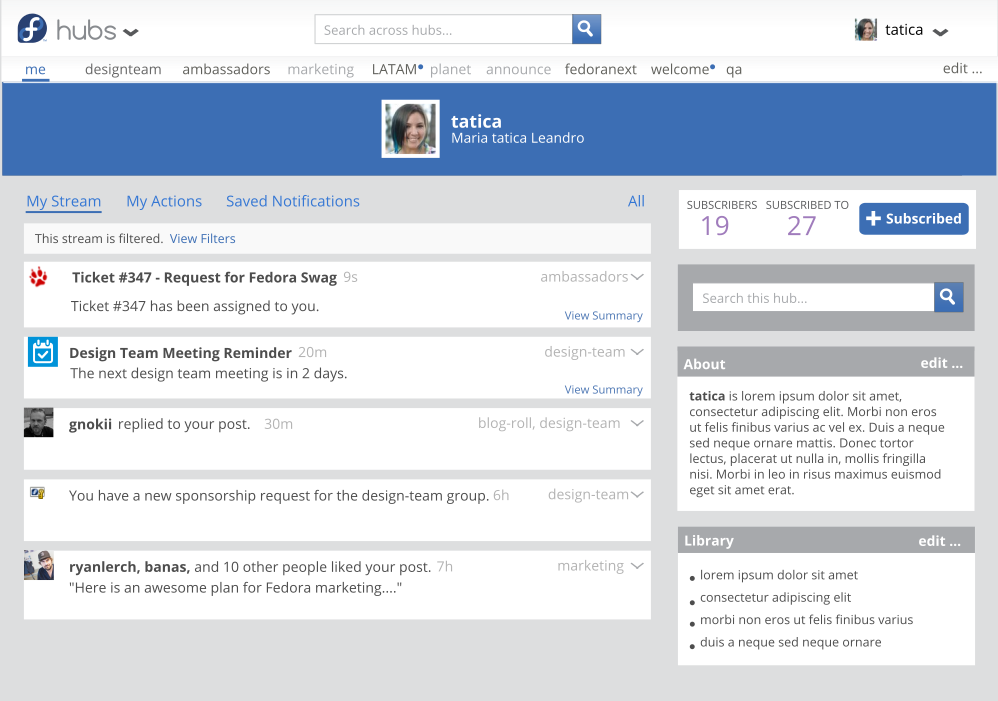Click the sponsorship request message text
The width and height of the screenshot is (998, 701).
279,495
